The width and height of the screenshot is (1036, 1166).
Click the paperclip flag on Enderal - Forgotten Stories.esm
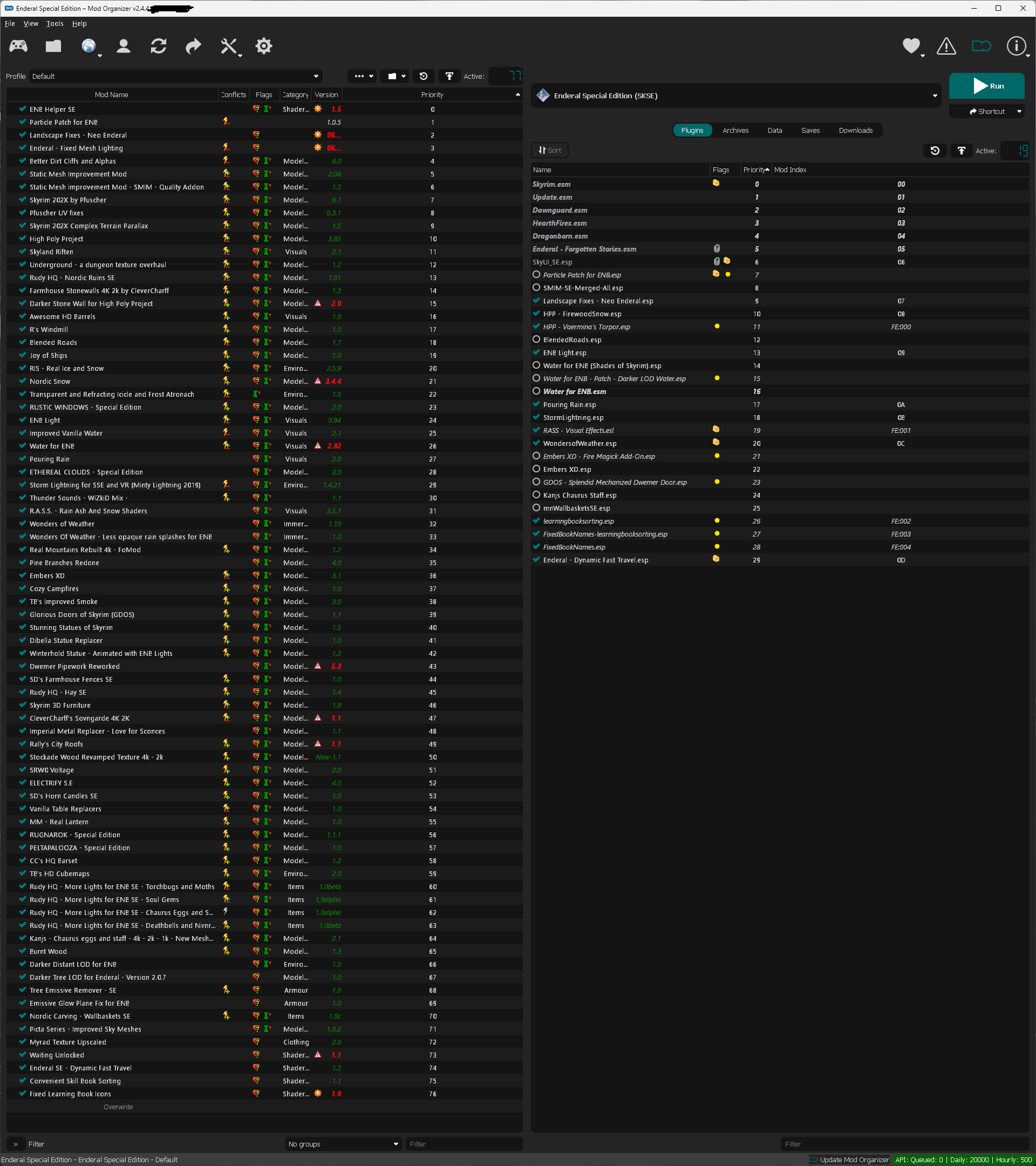point(717,249)
